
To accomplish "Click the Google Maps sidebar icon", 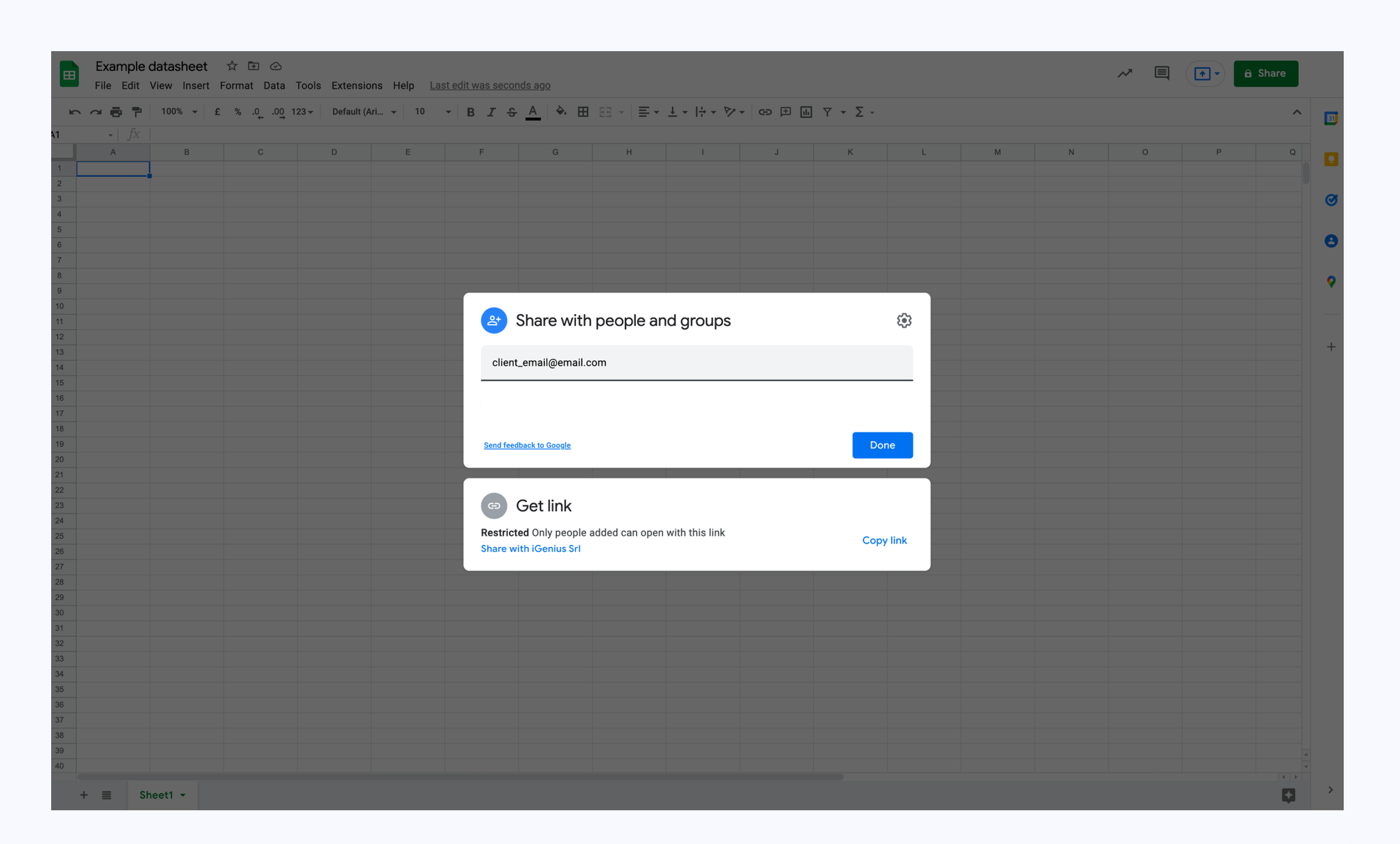I will pyautogui.click(x=1330, y=281).
